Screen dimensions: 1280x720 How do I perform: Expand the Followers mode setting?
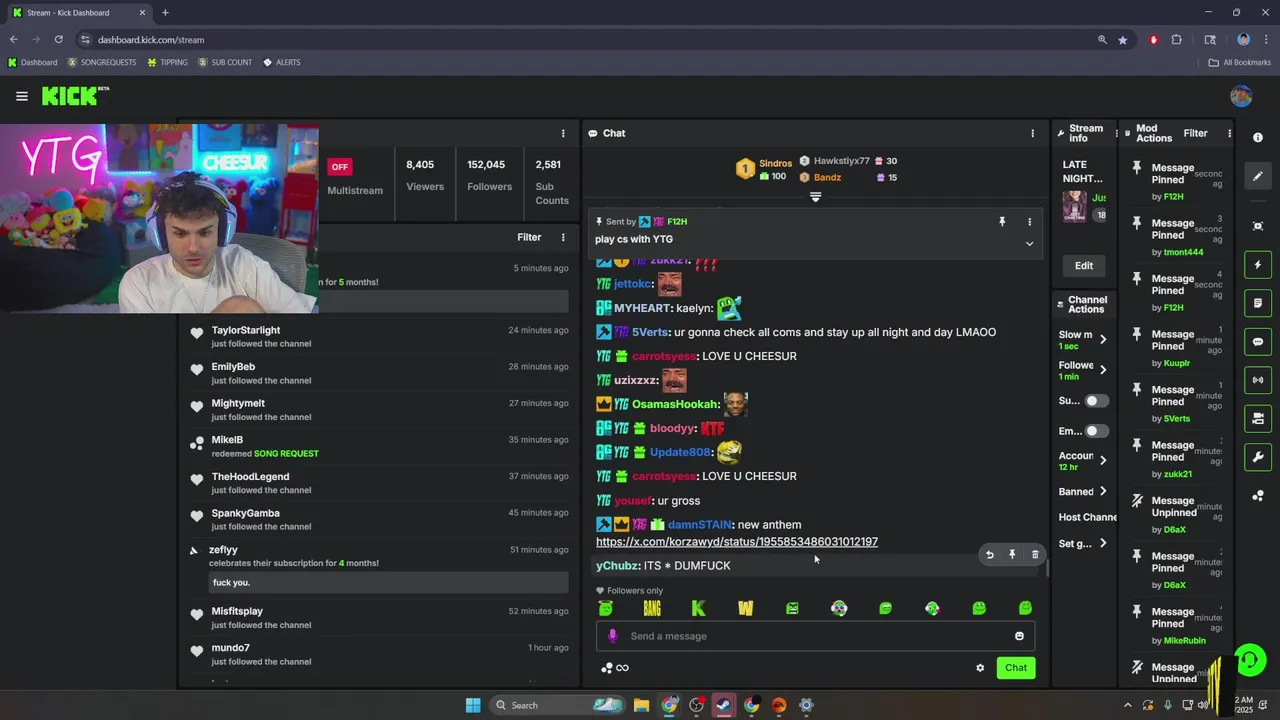1084,370
